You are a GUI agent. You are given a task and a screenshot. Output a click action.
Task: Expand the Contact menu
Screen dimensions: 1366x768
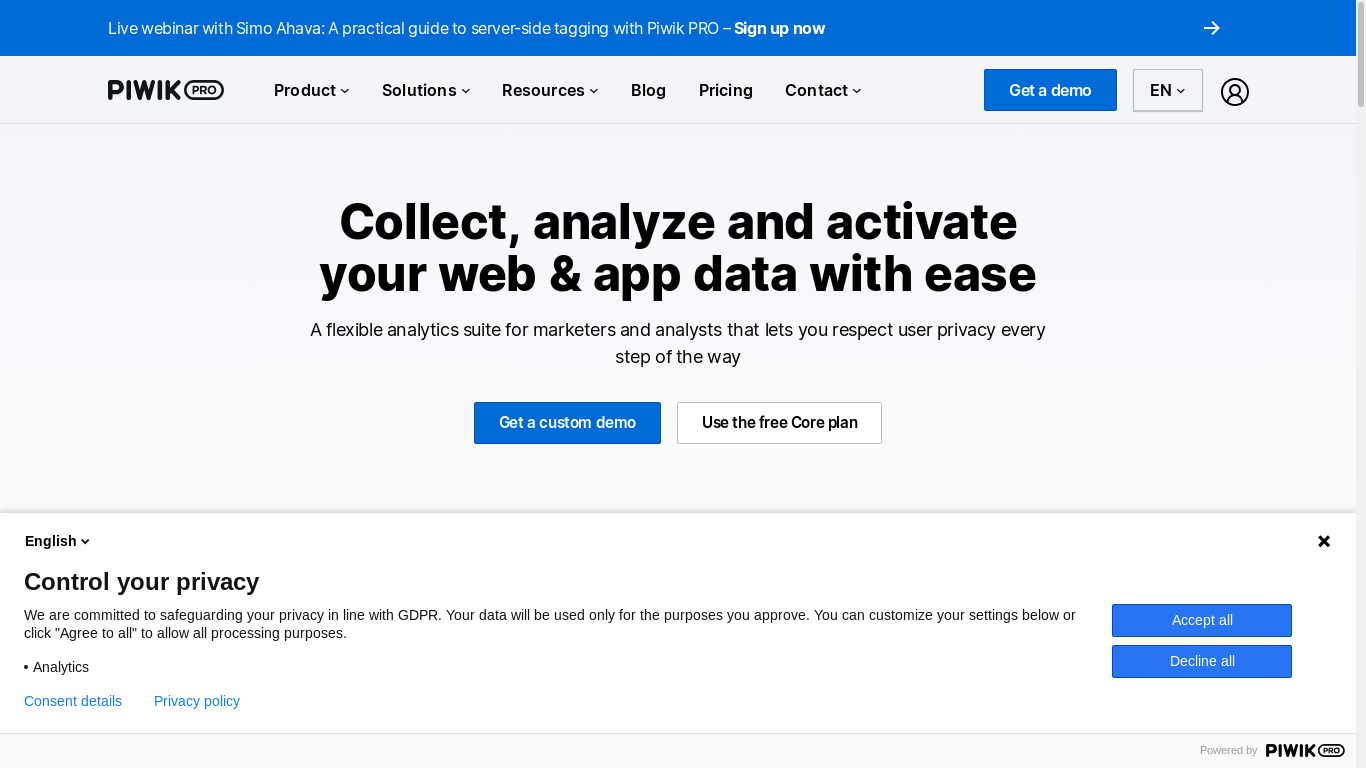point(823,90)
